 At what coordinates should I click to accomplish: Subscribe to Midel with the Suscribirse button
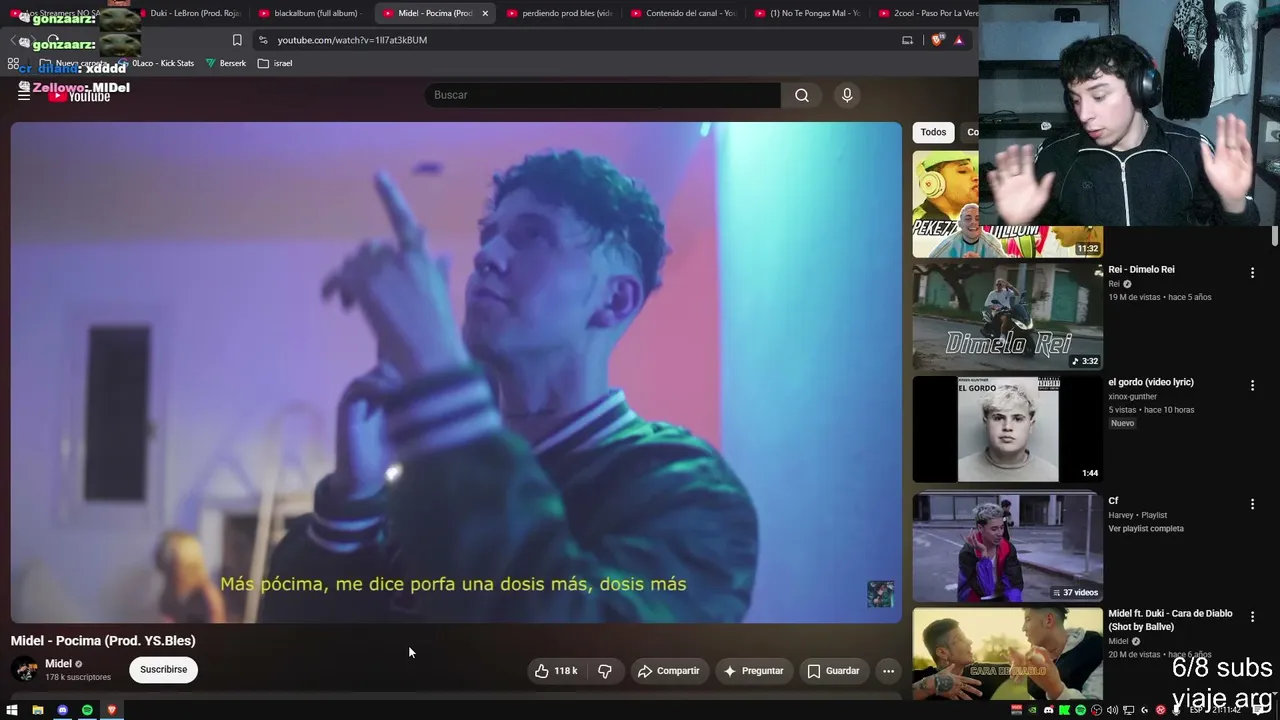coord(164,670)
